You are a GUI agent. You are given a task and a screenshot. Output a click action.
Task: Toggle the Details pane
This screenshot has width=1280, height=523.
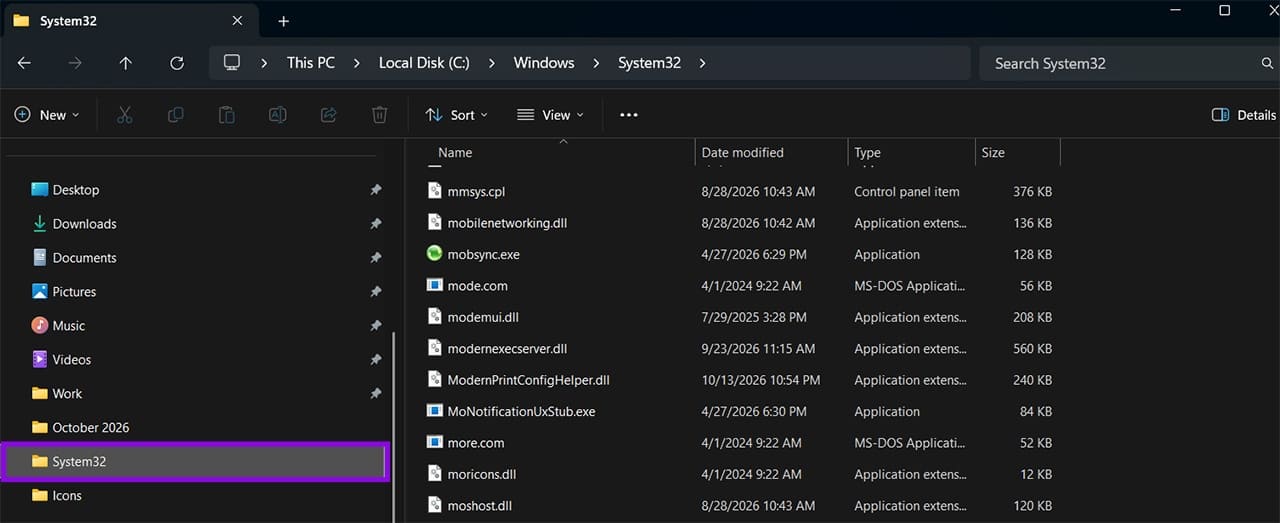click(x=1244, y=115)
